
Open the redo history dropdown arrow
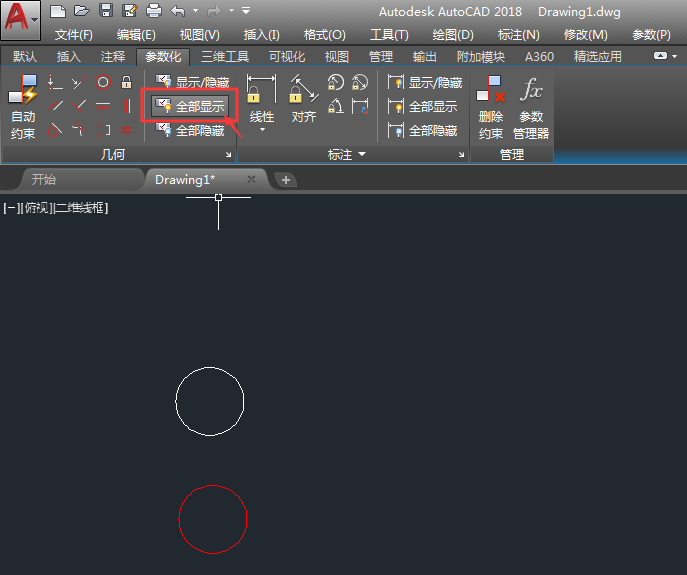coord(231,11)
